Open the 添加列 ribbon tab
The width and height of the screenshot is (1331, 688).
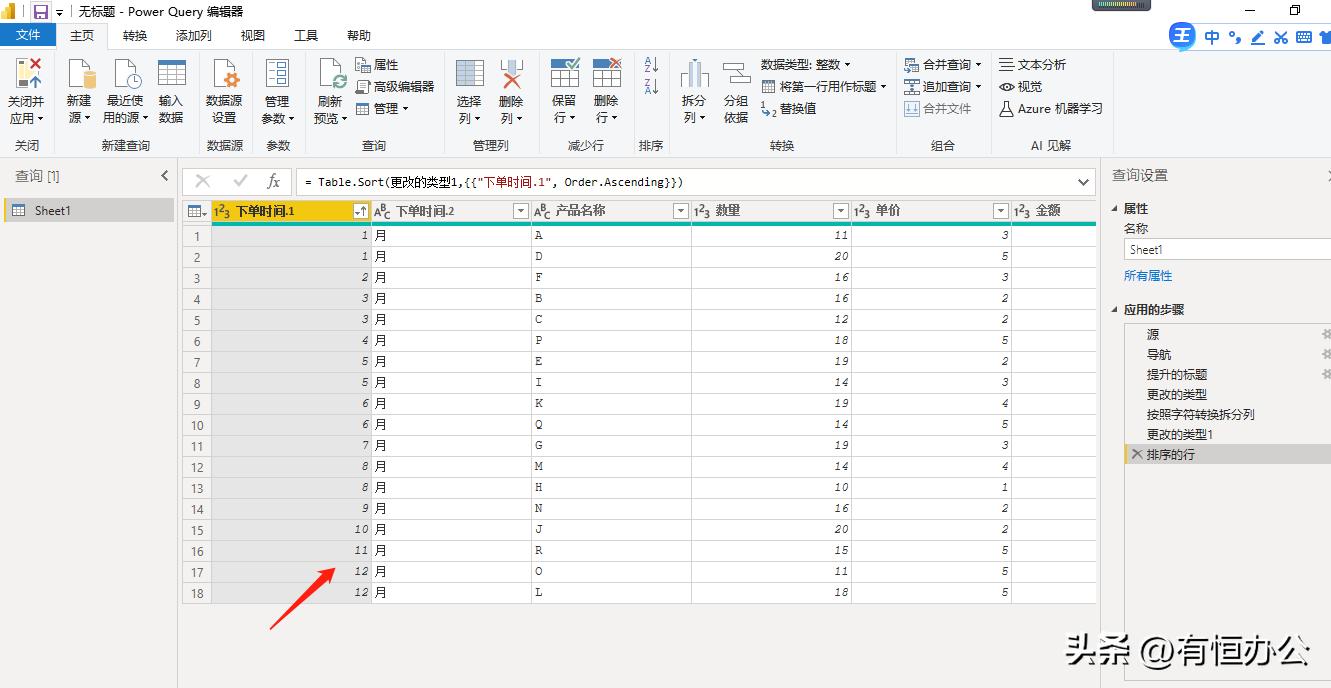pyautogui.click(x=194, y=35)
